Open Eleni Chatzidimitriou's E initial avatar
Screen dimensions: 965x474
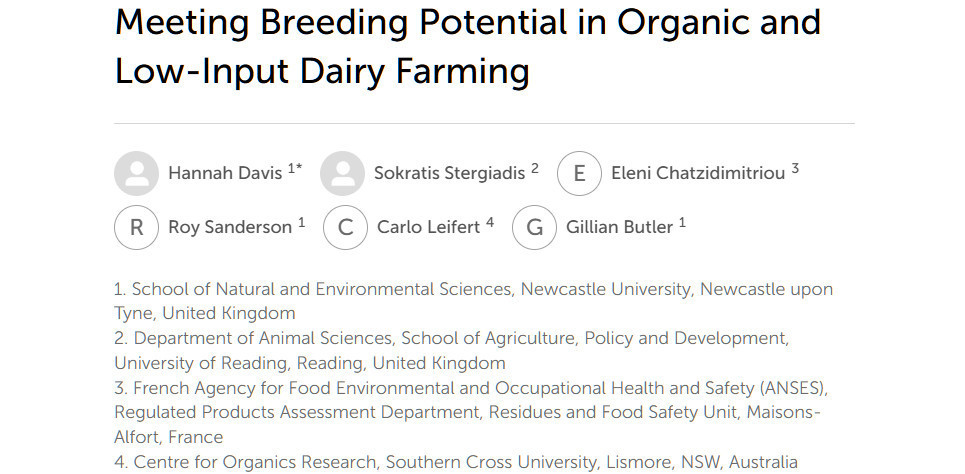(579, 173)
